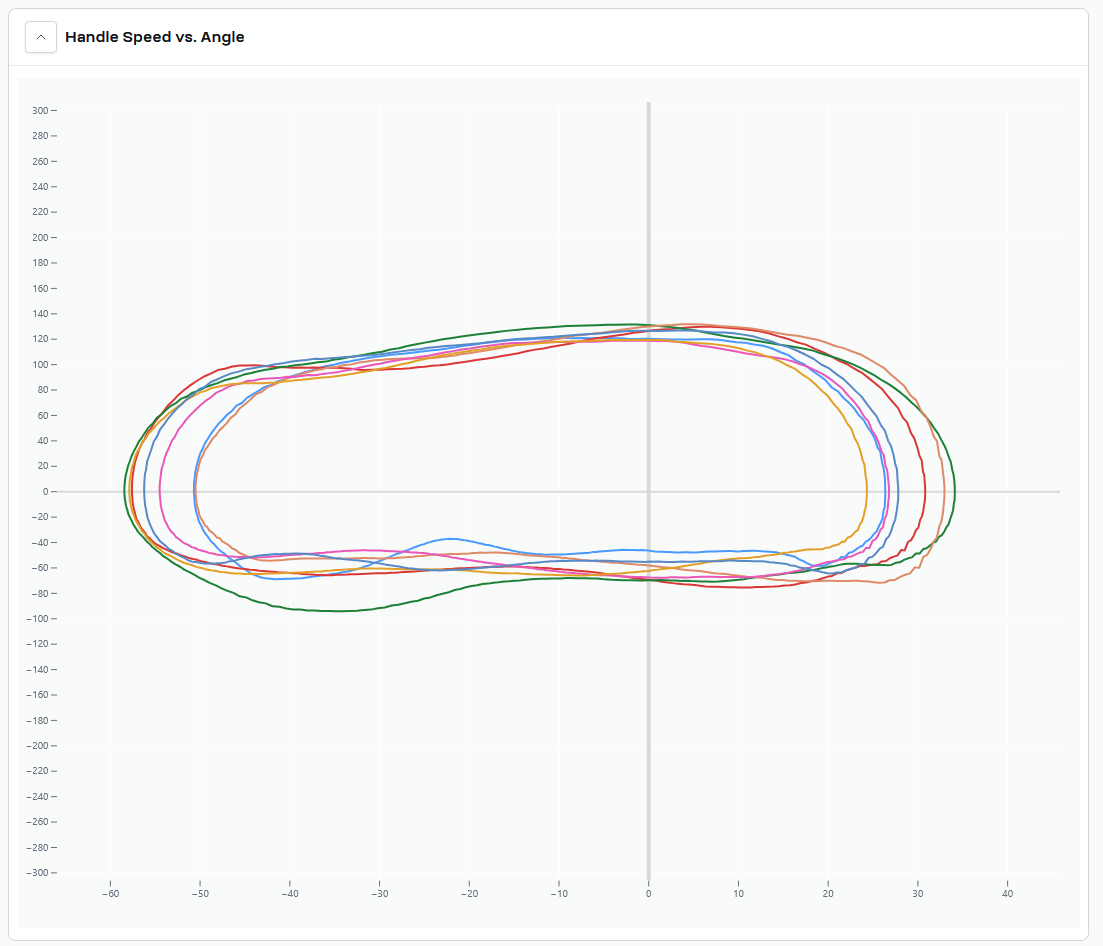Select the -30 x-axis tick label

coord(379,894)
